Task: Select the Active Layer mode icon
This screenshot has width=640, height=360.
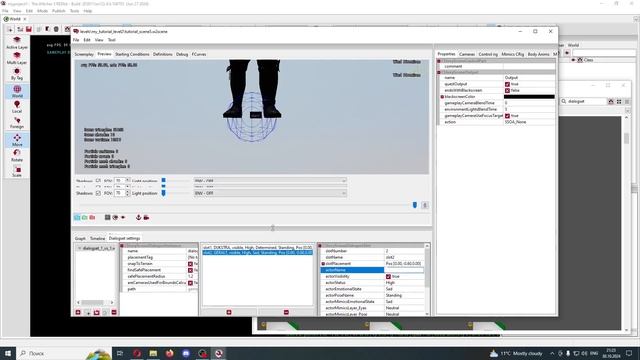Action: point(17,40)
